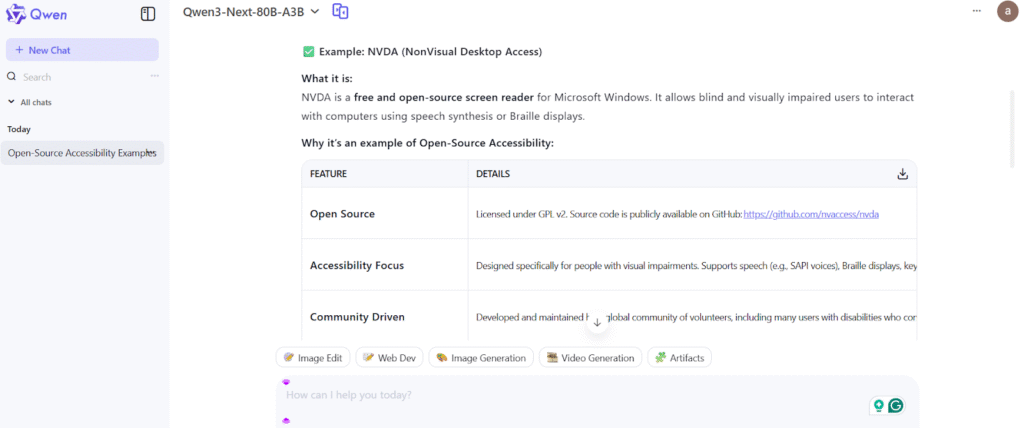Viewport: 1024px width, 428px height.
Task: Click the 'Open Source' table cell
Action: pos(385,214)
